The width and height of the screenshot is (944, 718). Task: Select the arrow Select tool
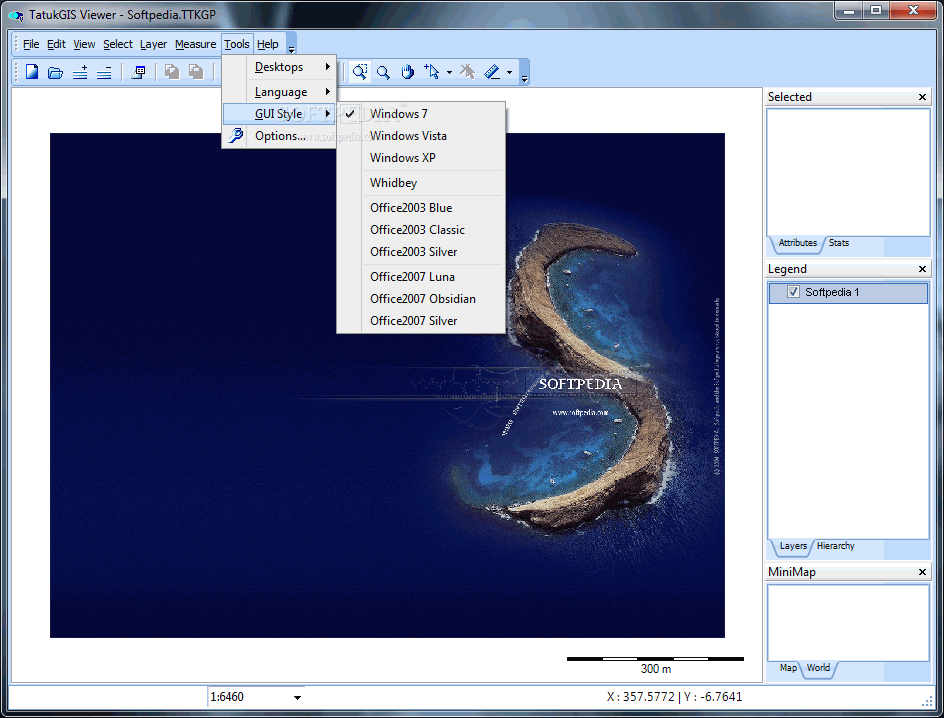click(432, 72)
